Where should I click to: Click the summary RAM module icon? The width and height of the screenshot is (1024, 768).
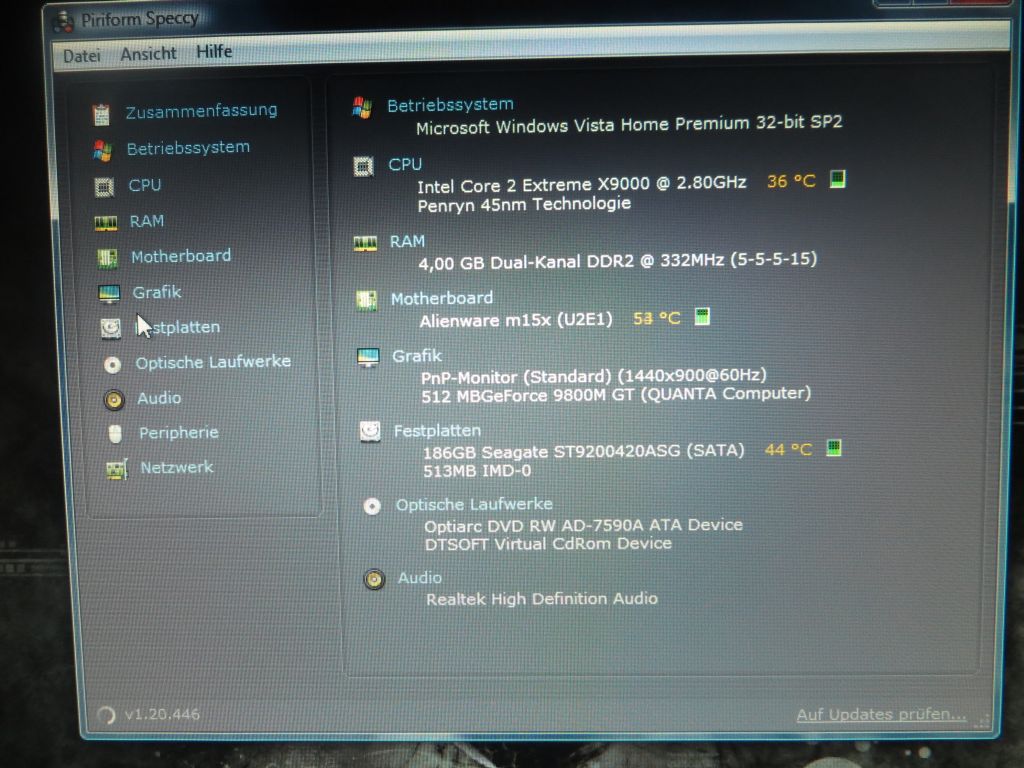365,244
